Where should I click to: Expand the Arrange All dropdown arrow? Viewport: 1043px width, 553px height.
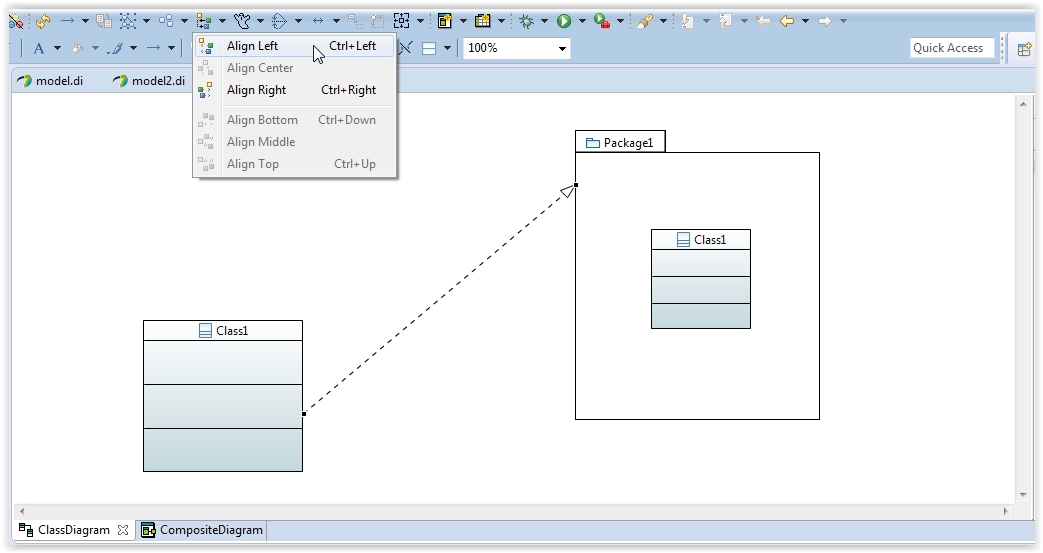[184, 21]
